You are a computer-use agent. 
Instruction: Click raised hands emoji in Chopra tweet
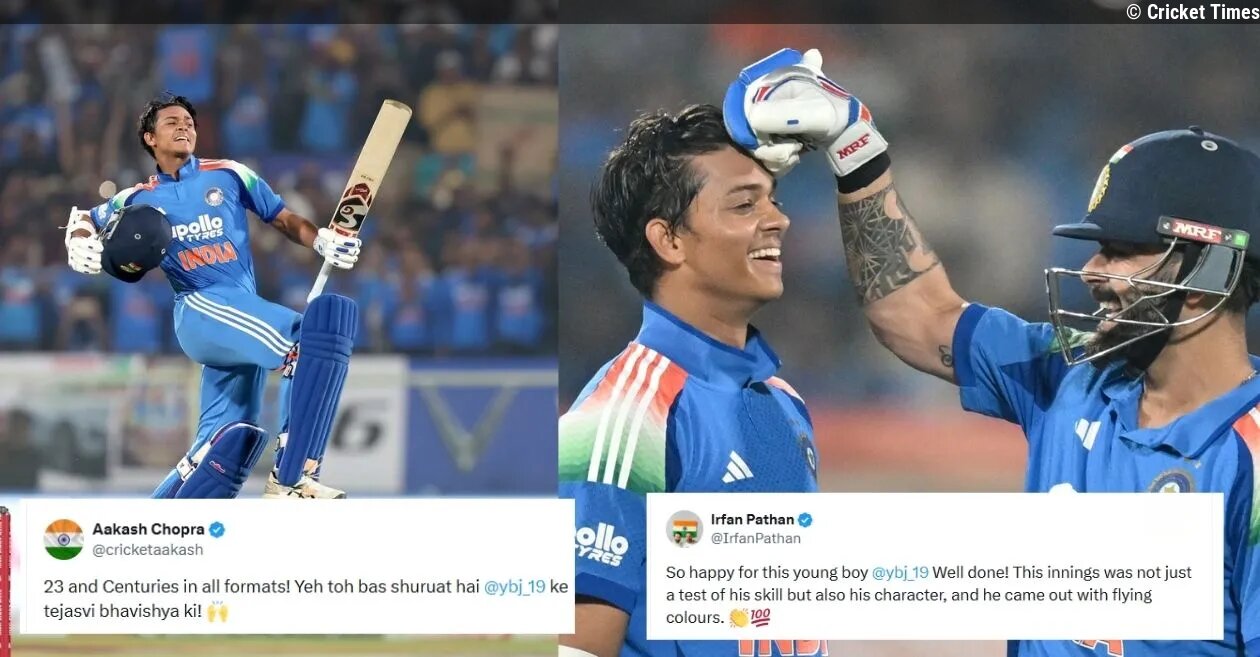[217, 611]
